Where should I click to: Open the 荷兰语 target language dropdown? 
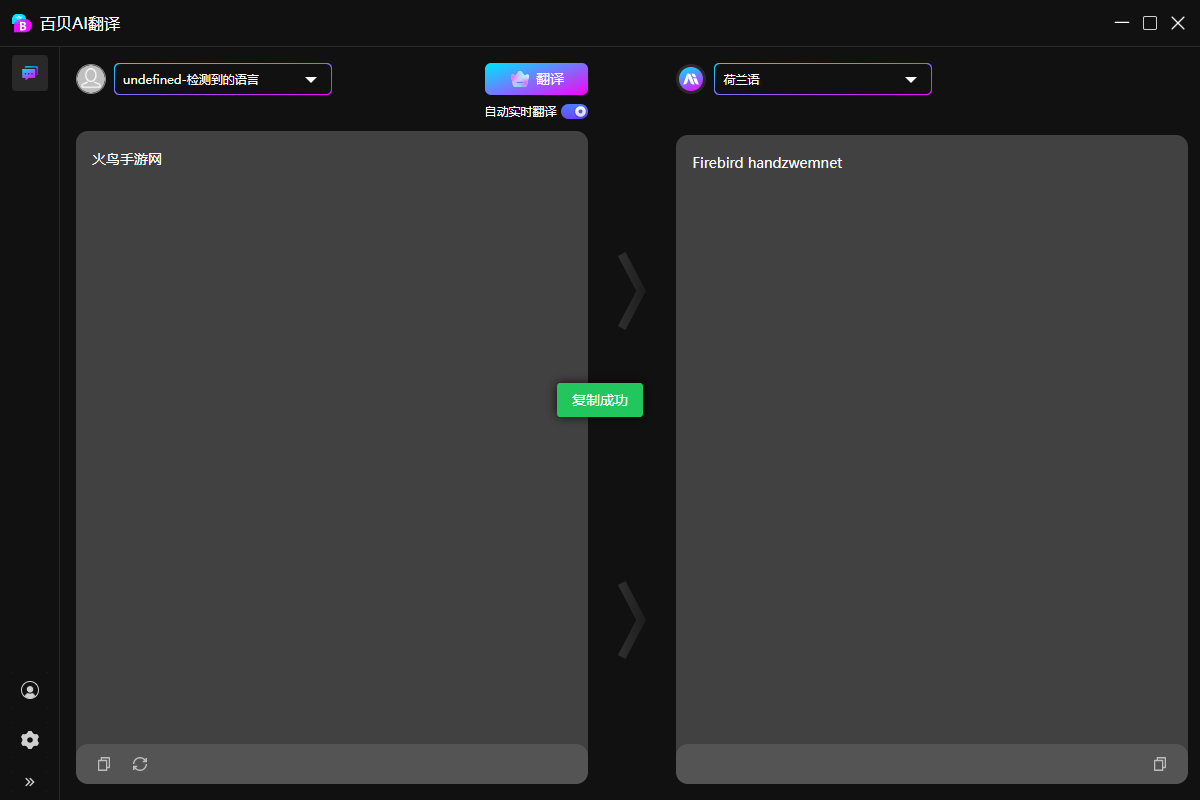point(823,79)
